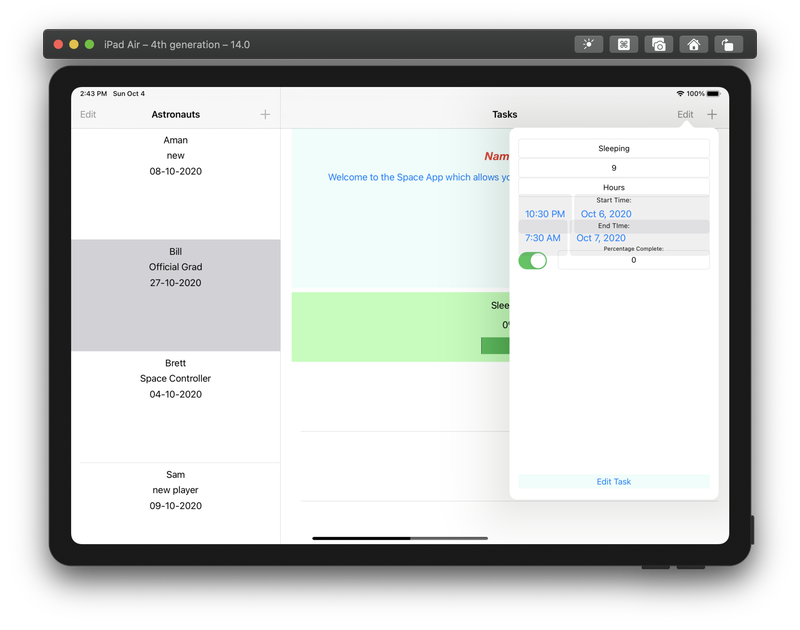Toggle simulator appearance with the sun icon

pos(589,44)
